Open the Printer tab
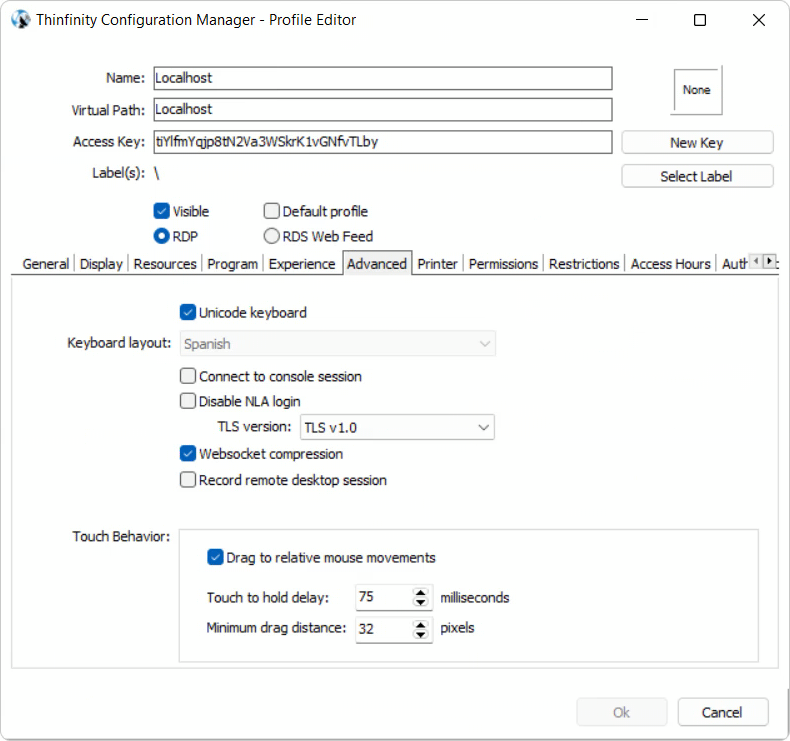The width and height of the screenshot is (790, 741). coord(437,264)
